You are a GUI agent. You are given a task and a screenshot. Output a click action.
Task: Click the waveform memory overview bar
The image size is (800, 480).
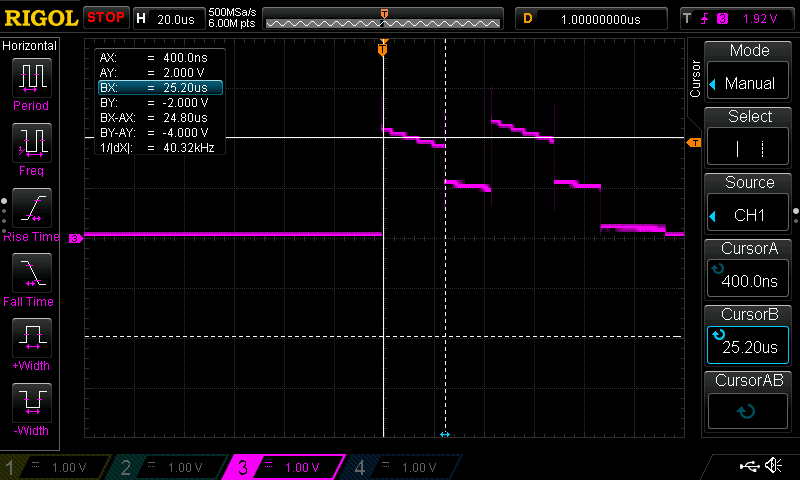[x=383, y=19]
